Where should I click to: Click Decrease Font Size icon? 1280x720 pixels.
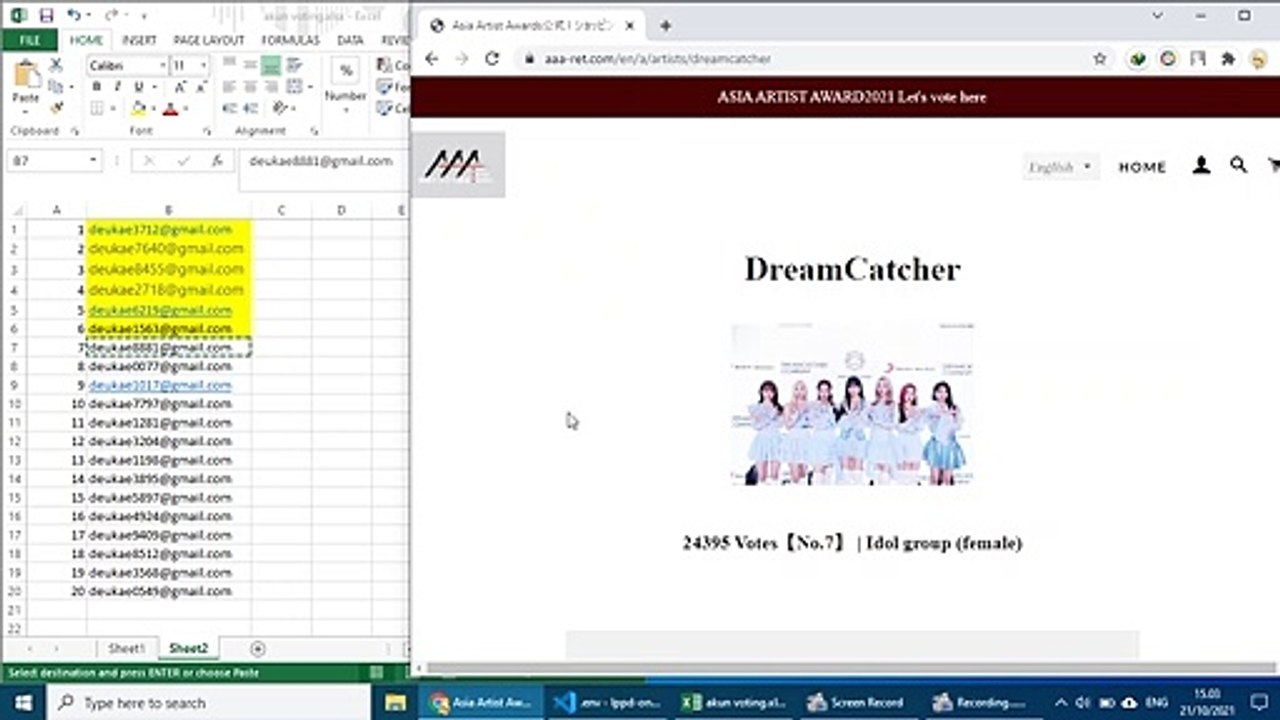pos(200,87)
